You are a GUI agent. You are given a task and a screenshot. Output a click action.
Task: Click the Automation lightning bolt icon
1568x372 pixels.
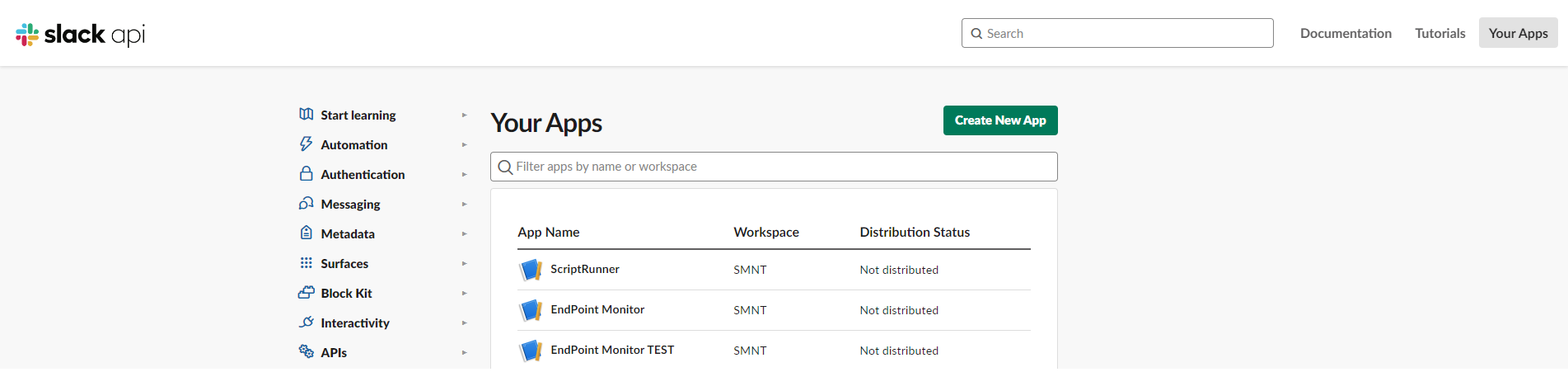tap(307, 144)
